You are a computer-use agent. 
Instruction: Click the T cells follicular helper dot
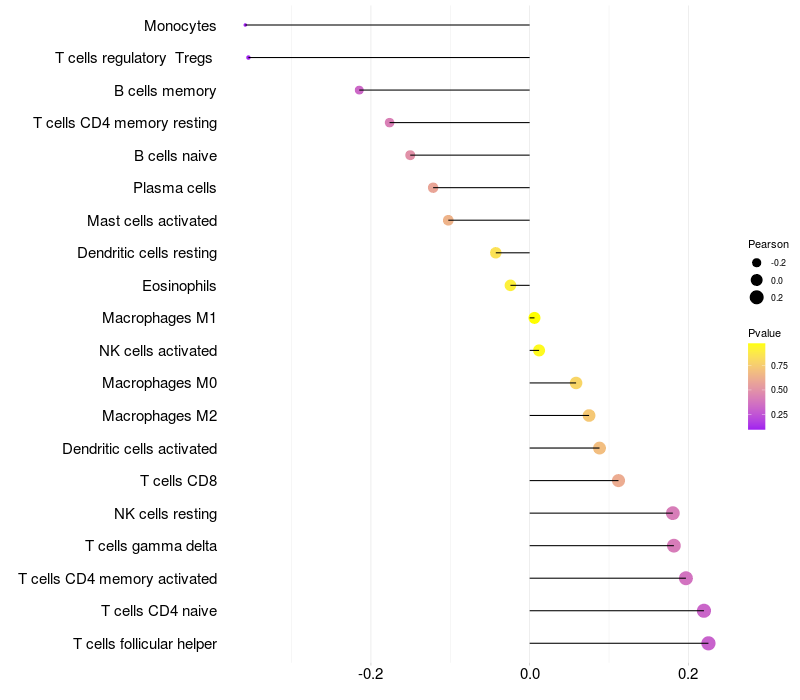pyautogui.click(x=708, y=643)
